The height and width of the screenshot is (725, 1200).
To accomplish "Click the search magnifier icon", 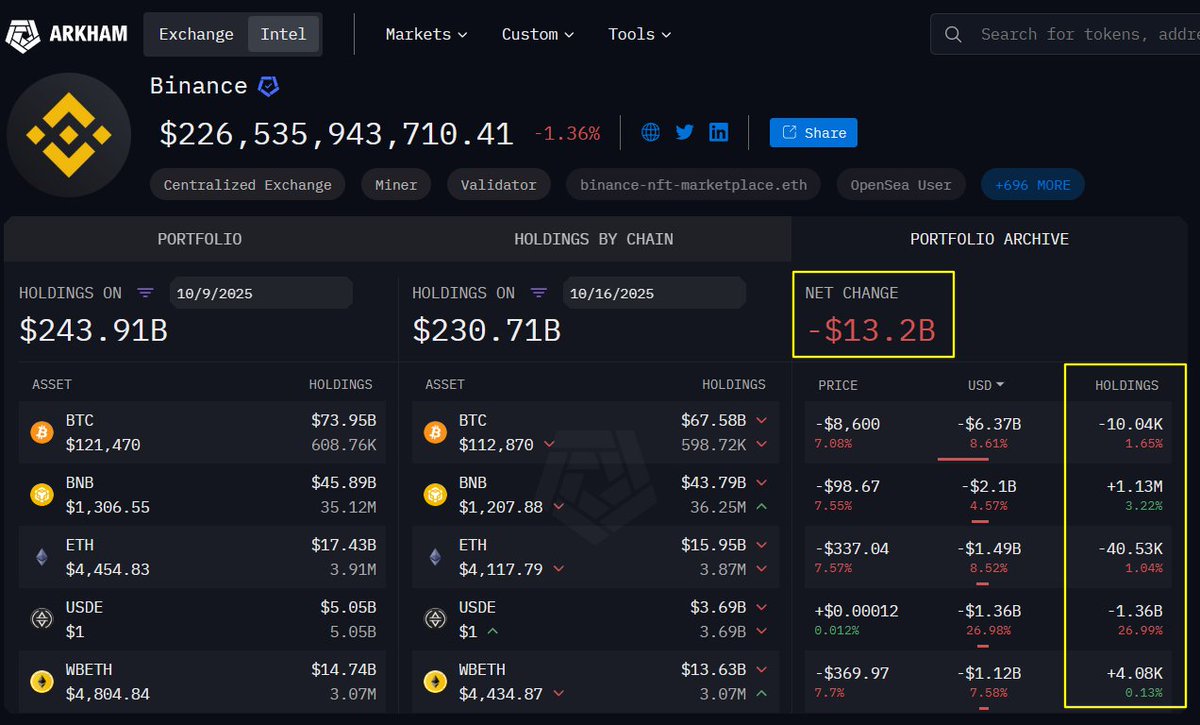I will [x=953, y=34].
